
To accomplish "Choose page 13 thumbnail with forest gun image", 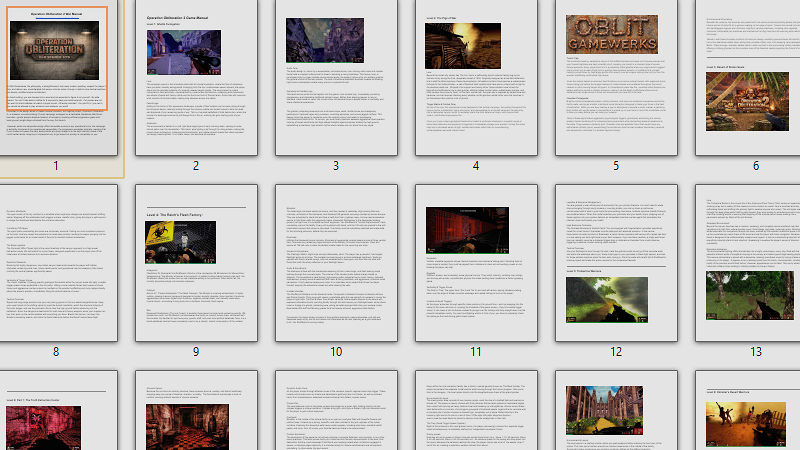I will (x=748, y=263).
